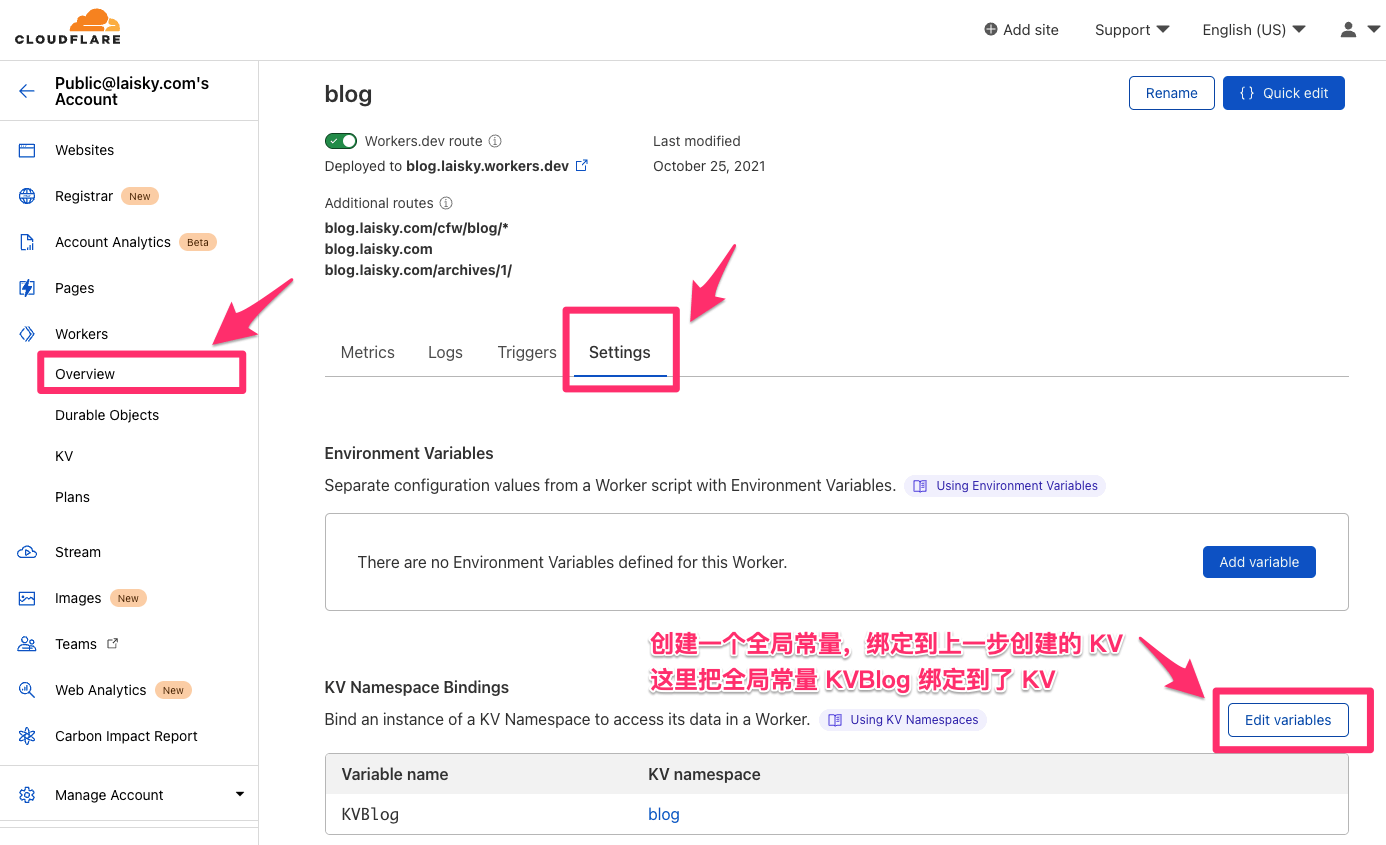Click the Add variable button

(x=1258, y=562)
